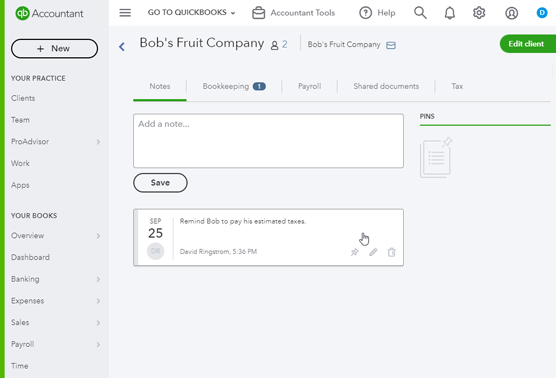
Task: Open the Help question mark icon
Action: pyautogui.click(x=366, y=13)
